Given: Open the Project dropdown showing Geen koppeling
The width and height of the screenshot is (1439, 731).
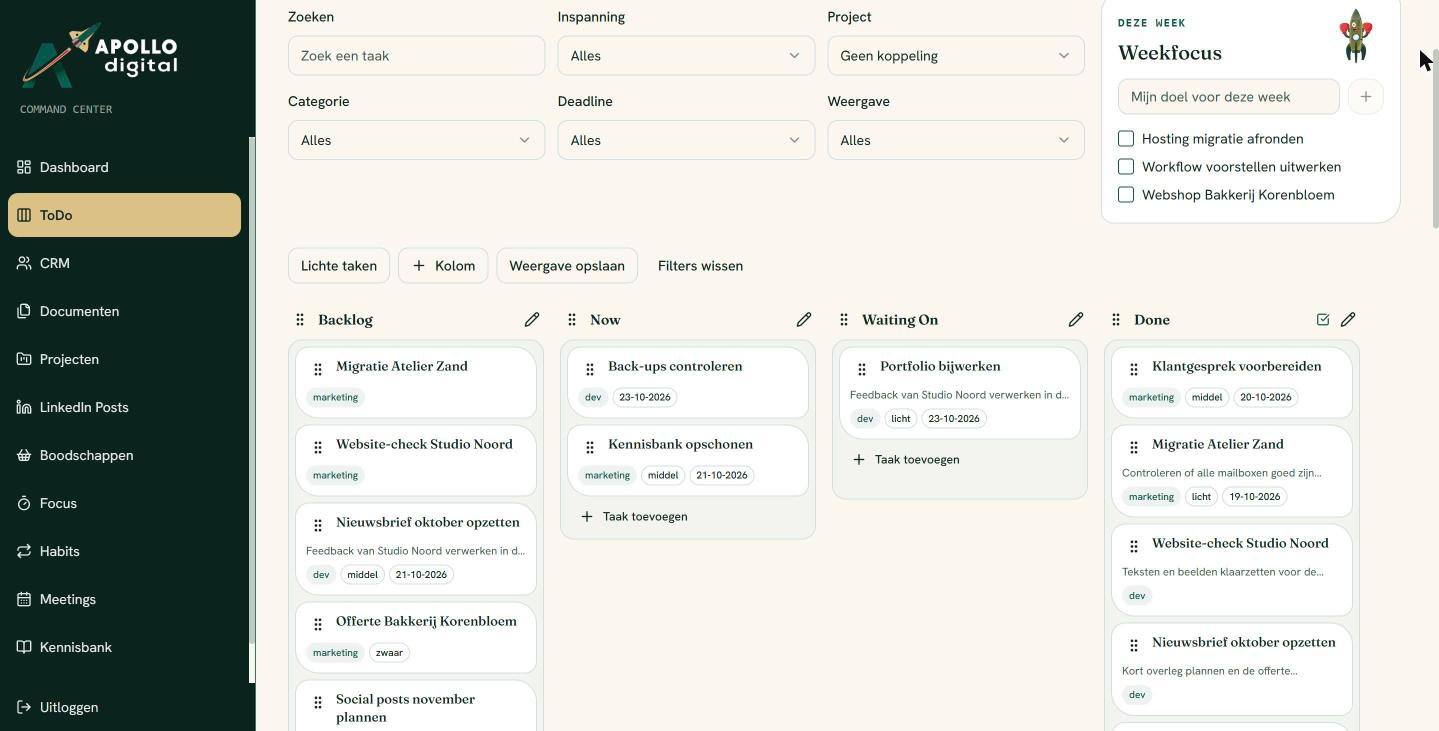Looking at the screenshot, I should pyautogui.click(x=956, y=56).
